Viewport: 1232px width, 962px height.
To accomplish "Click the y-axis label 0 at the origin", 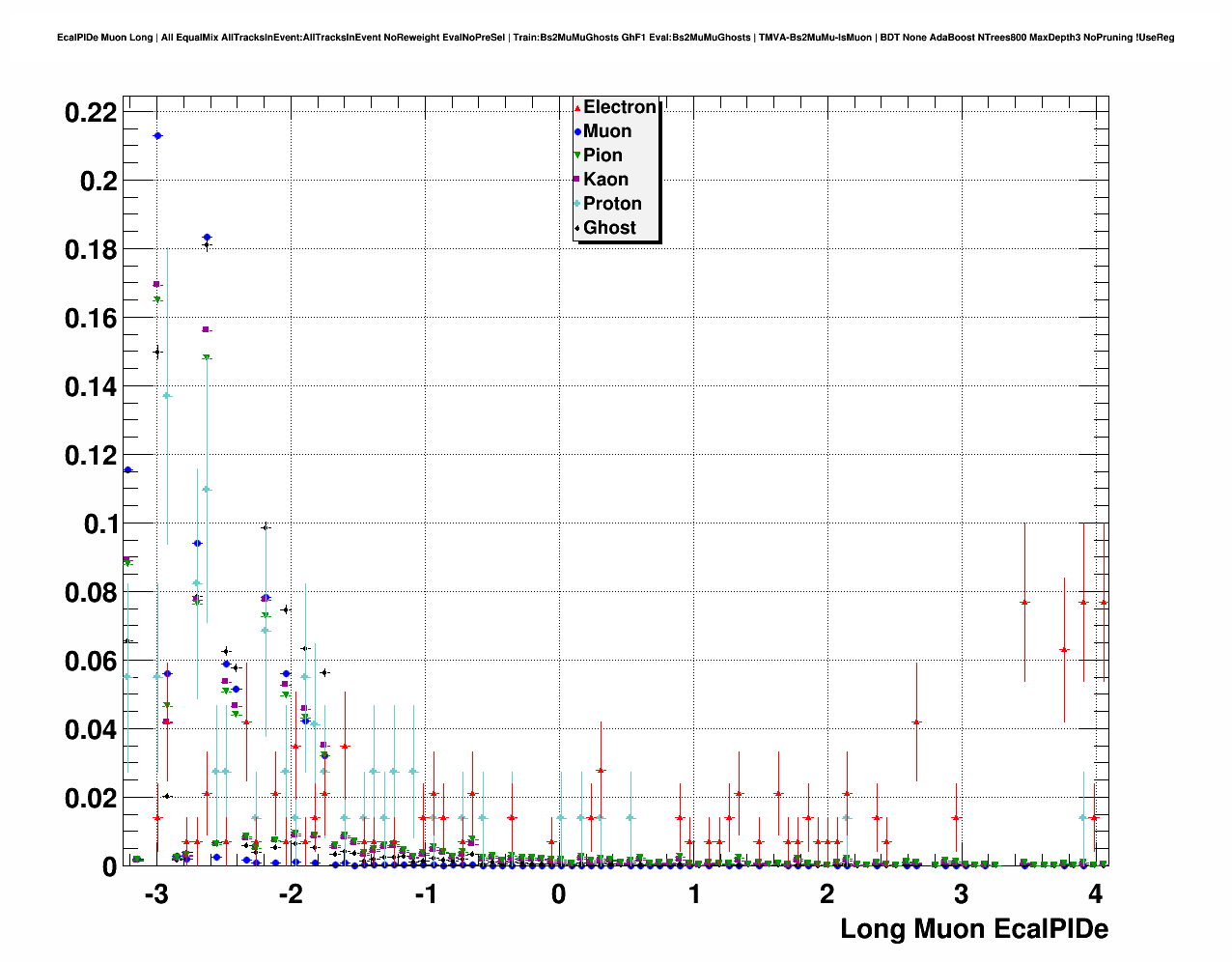I will tap(110, 867).
